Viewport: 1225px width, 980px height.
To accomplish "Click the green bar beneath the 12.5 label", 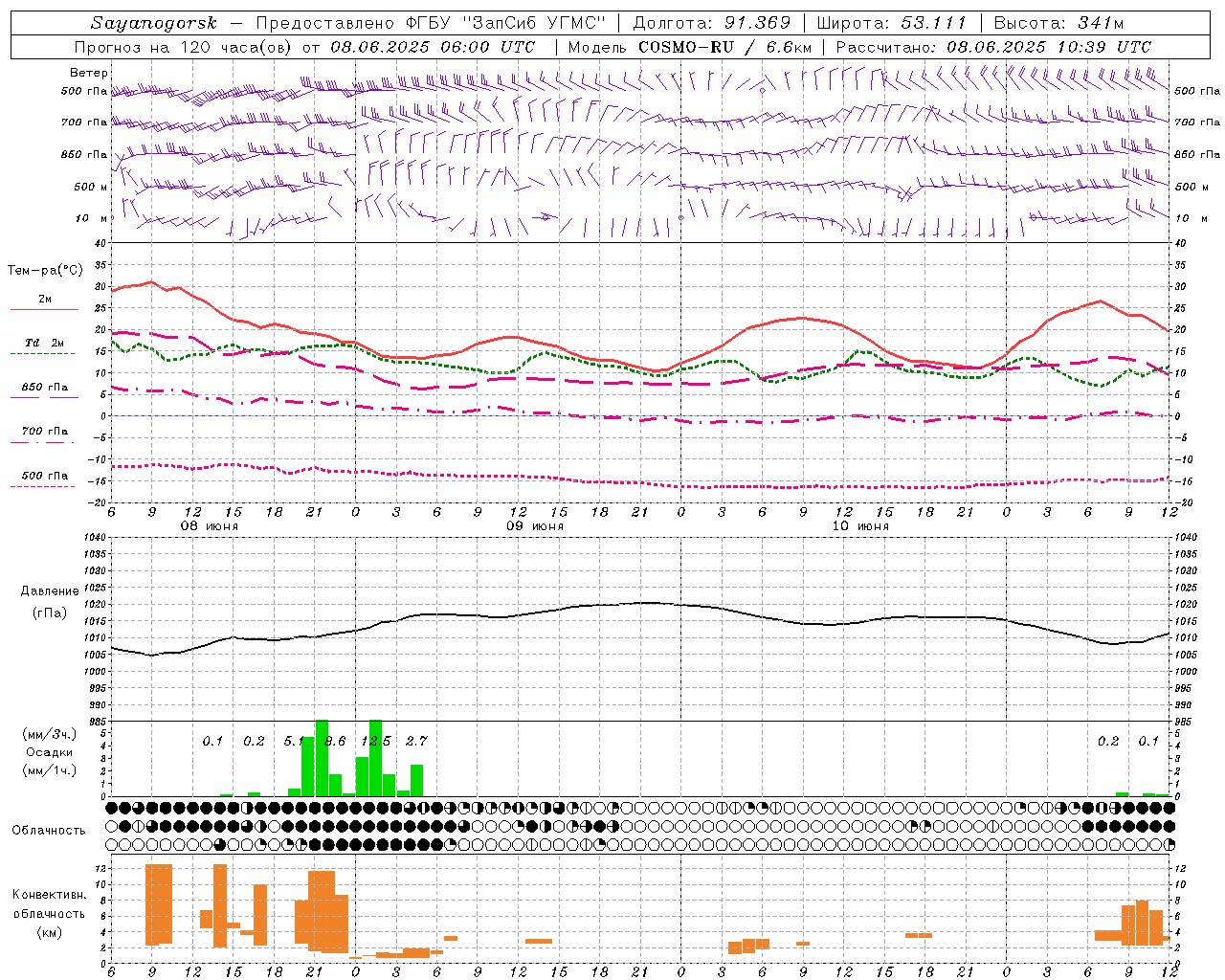I will point(375,758).
